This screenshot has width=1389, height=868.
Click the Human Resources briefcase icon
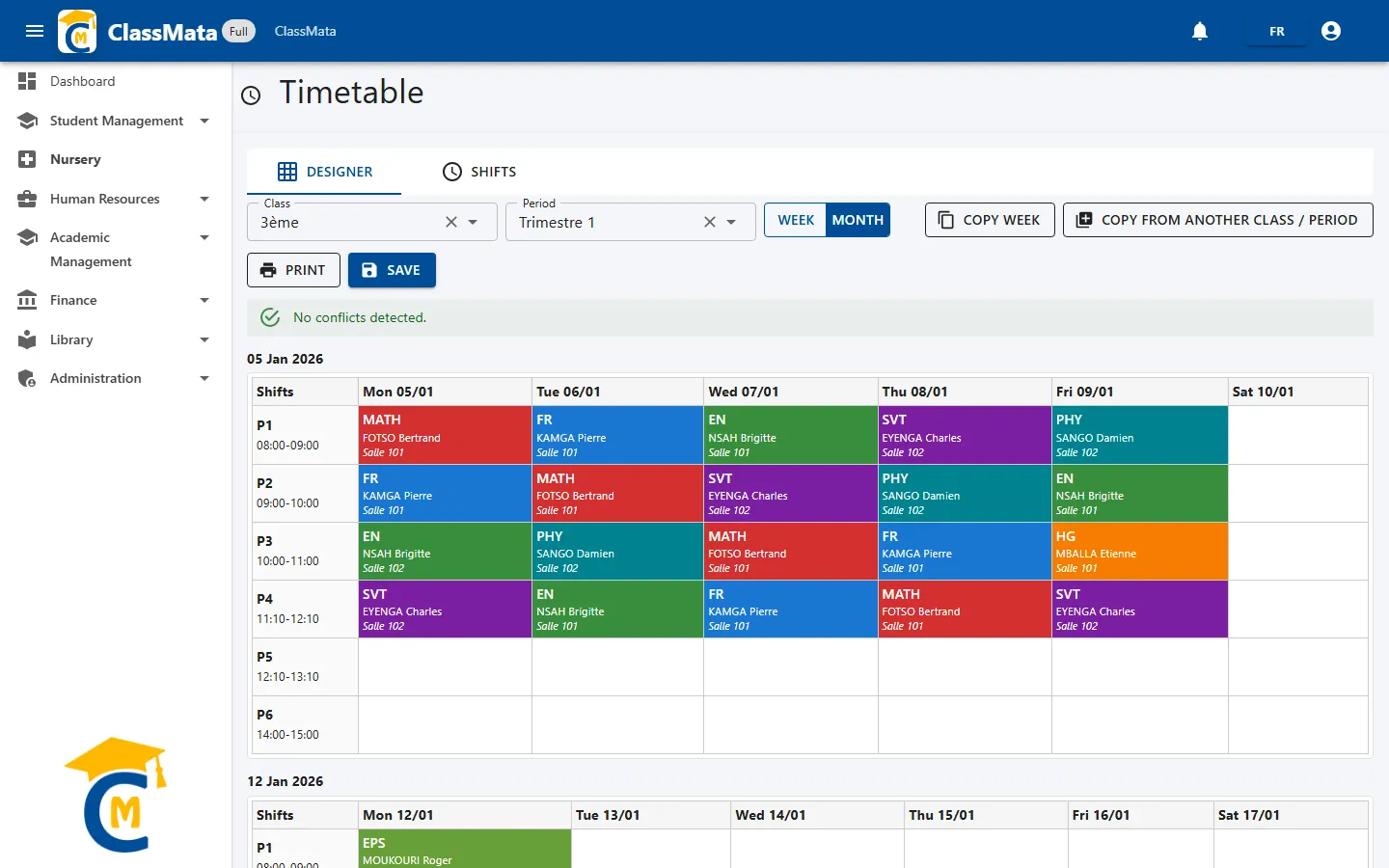pyautogui.click(x=27, y=199)
